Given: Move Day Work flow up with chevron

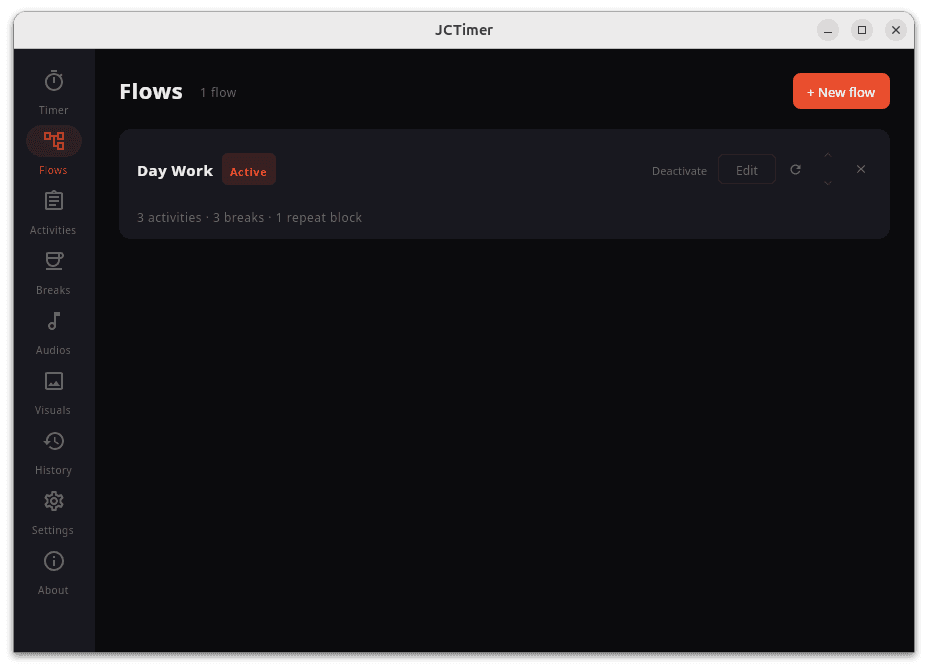Looking at the screenshot, I should pos(828,155).
